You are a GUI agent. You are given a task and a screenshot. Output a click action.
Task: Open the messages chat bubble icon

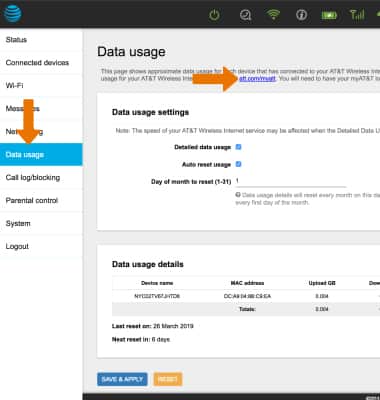coord(245,15)
